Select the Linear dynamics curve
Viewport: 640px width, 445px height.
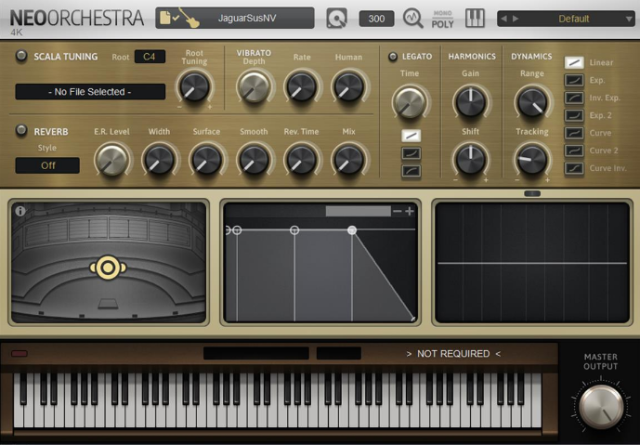[x=574, y=62]
